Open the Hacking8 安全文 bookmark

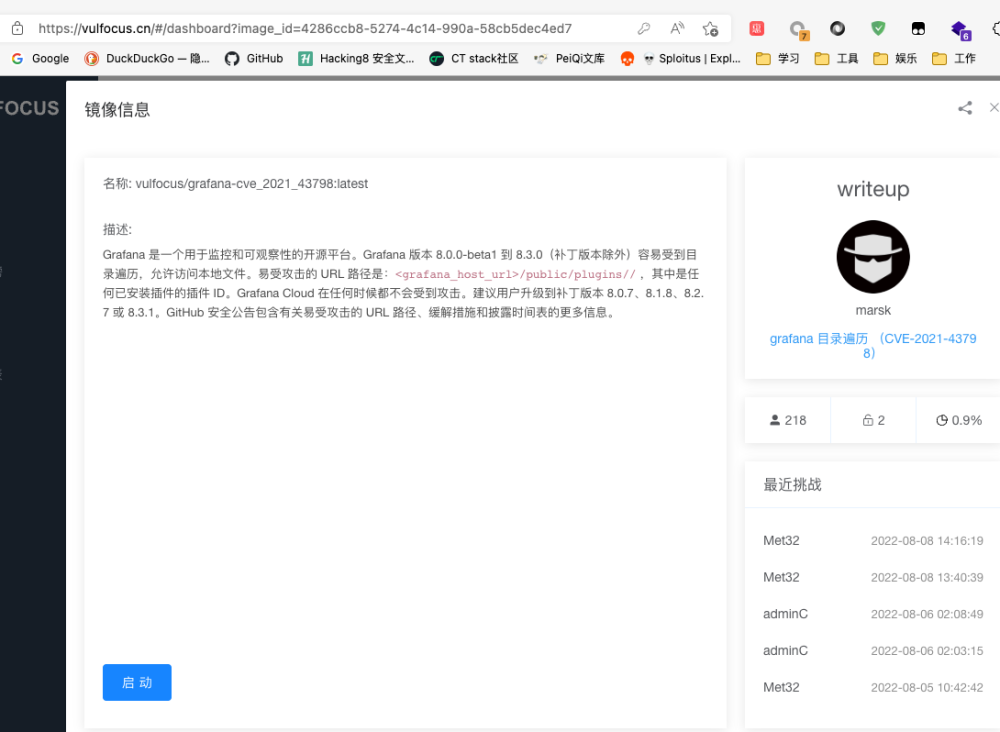pos(356,59)
